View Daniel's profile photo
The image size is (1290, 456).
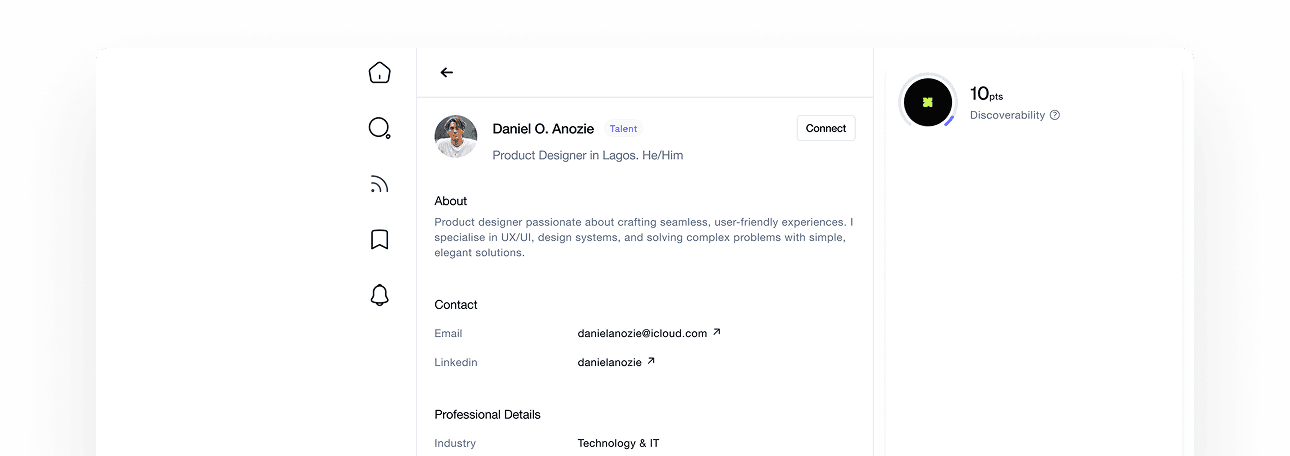[x=456, y=136]
